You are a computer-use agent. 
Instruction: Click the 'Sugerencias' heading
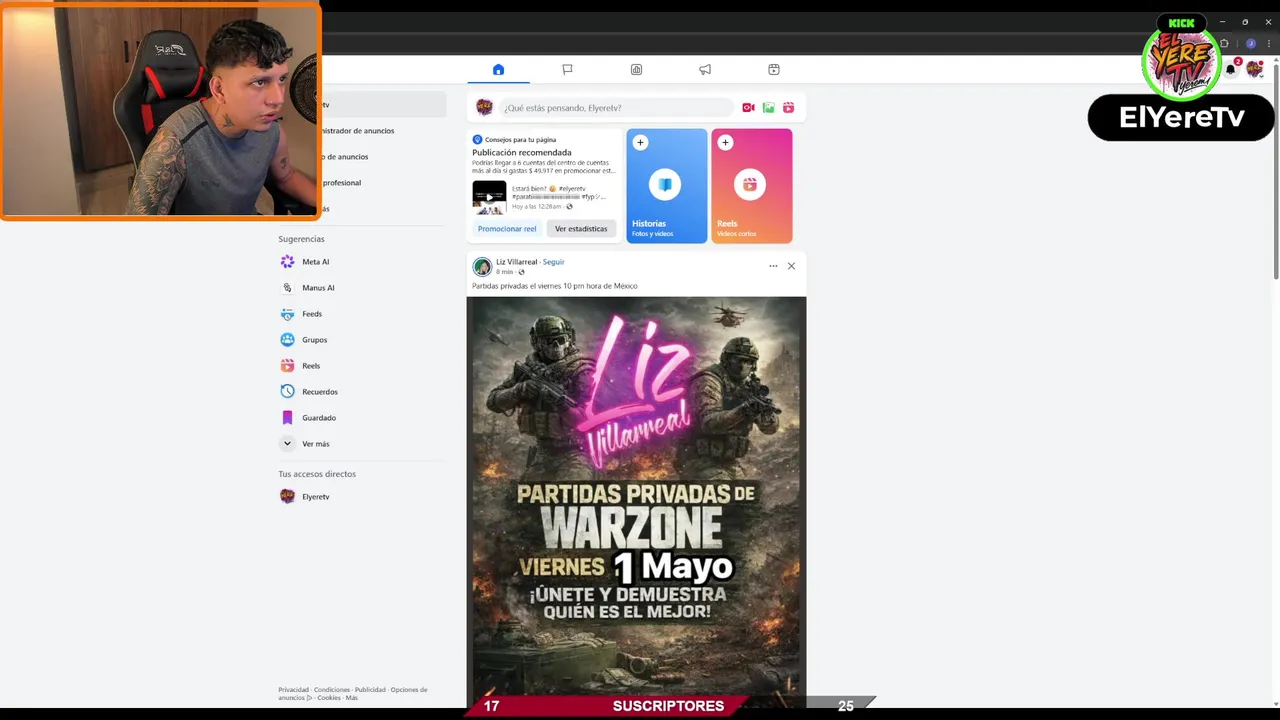tap(301, 239)
